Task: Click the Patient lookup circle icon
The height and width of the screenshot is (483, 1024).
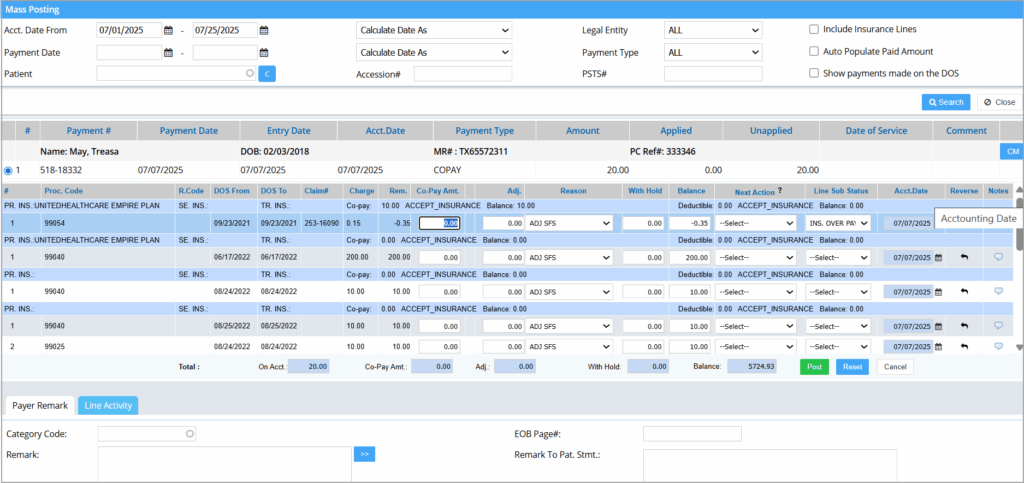Action: (x=249, y=74)
